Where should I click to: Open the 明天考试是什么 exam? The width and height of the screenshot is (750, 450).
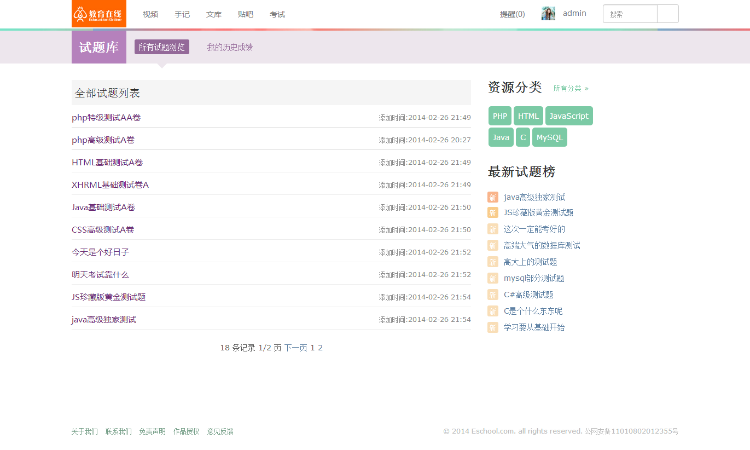click(x=100, y=274)
